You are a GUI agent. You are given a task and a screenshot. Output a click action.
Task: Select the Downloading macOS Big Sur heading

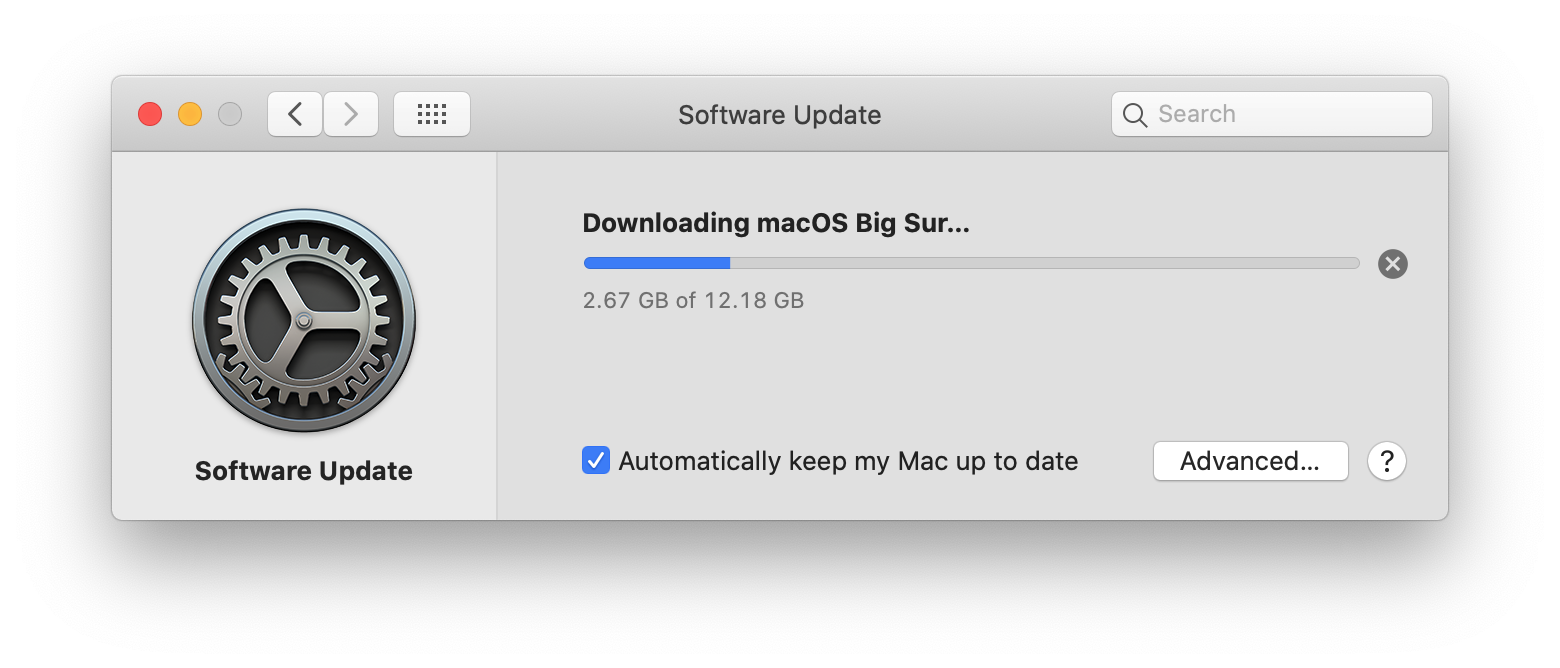(776, 223)
